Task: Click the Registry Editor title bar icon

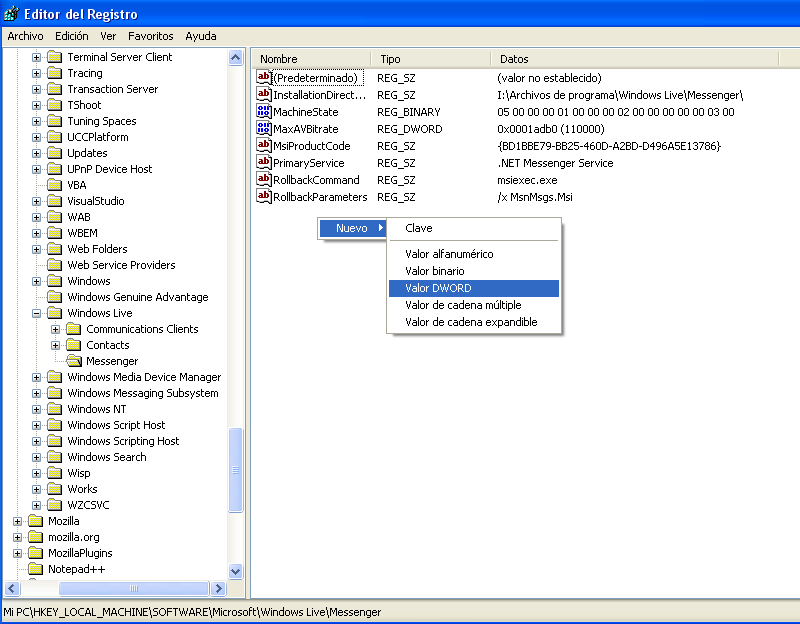Action: tap(12, 14)
